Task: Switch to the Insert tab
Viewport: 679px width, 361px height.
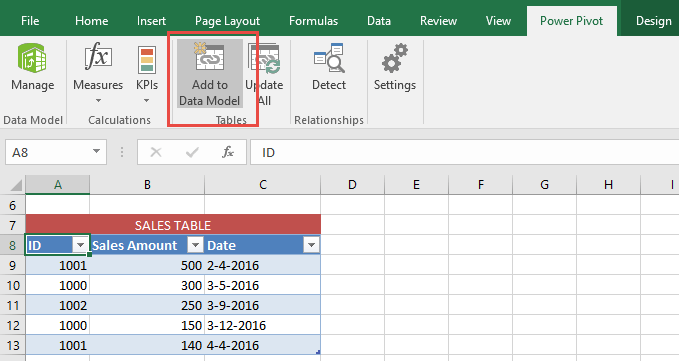Action: click(151, 21)
